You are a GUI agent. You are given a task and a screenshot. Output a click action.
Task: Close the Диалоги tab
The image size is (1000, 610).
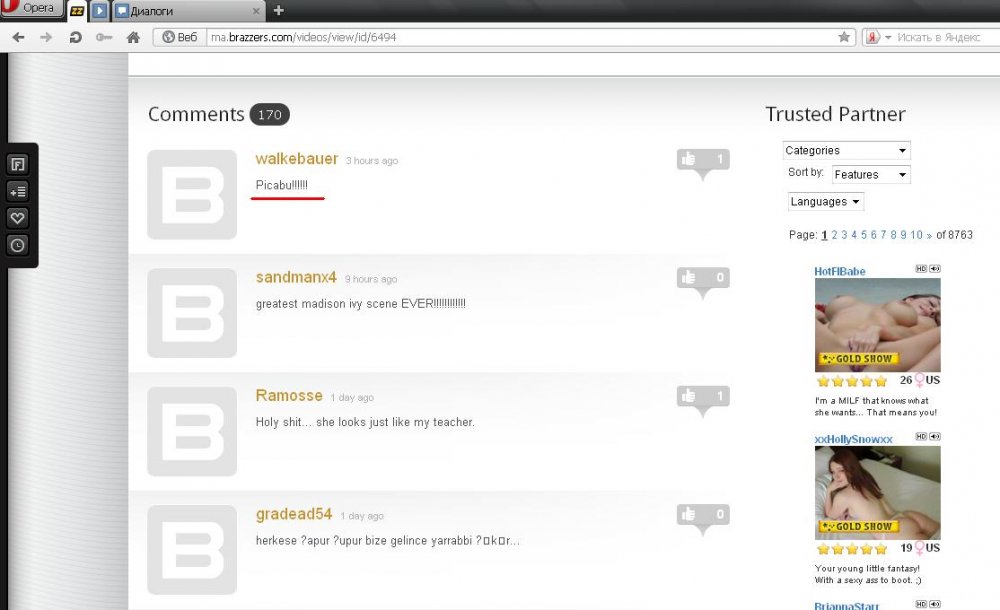256,11
